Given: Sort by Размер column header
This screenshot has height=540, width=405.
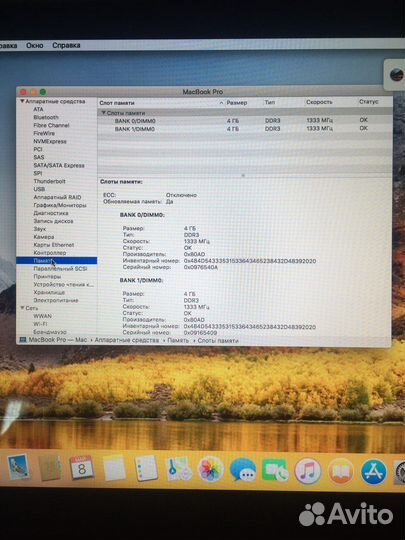Looking at the screenshot, I should (x=237, y=102).
